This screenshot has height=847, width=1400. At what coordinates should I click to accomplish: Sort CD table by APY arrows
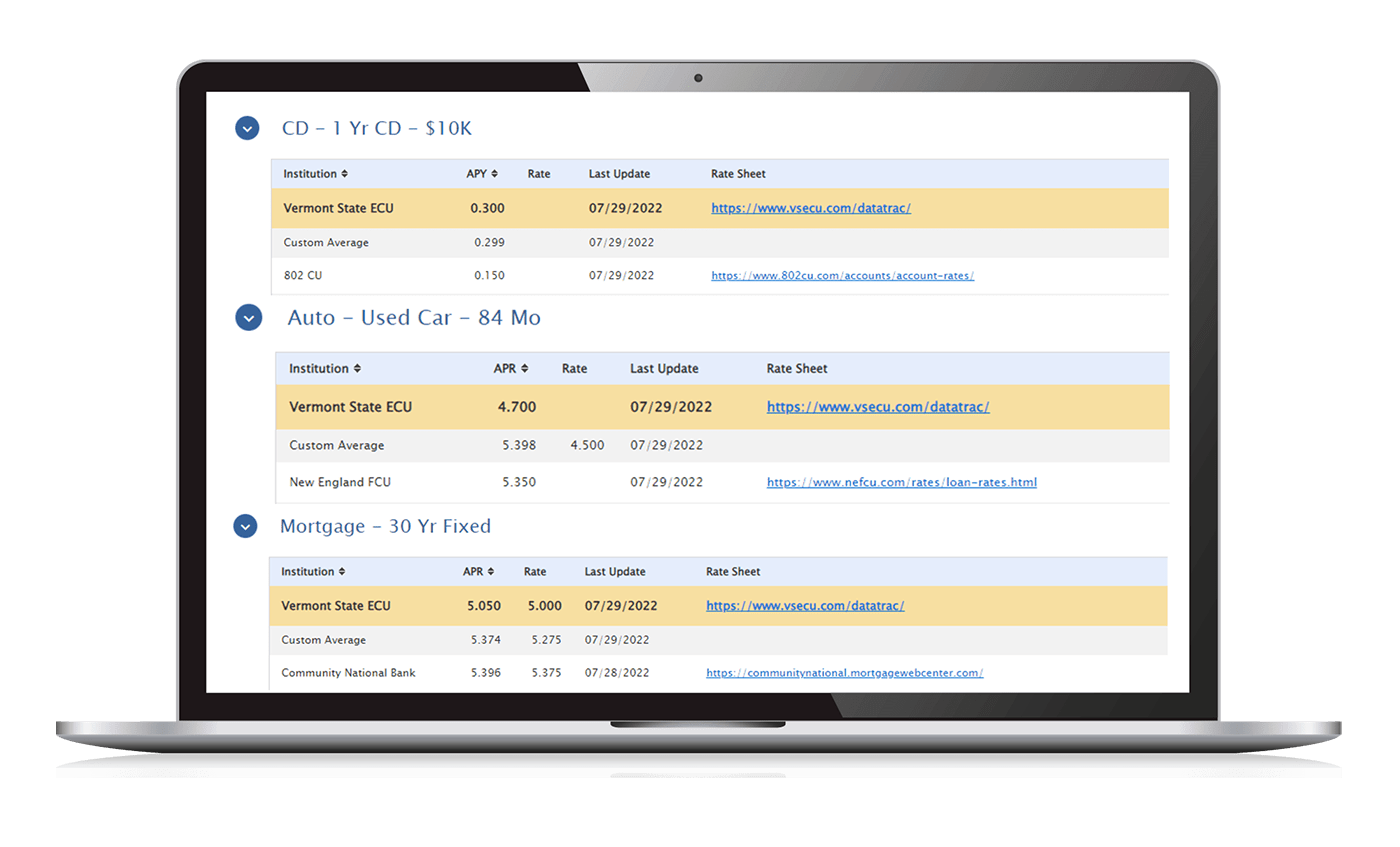coord(494,174)
